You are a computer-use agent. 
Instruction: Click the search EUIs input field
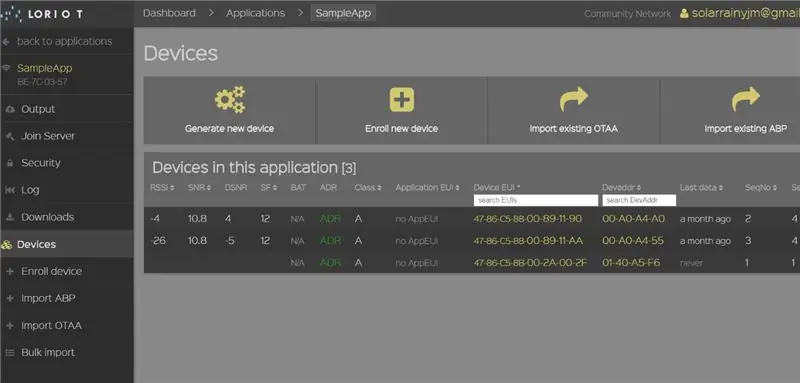[536, 200]
